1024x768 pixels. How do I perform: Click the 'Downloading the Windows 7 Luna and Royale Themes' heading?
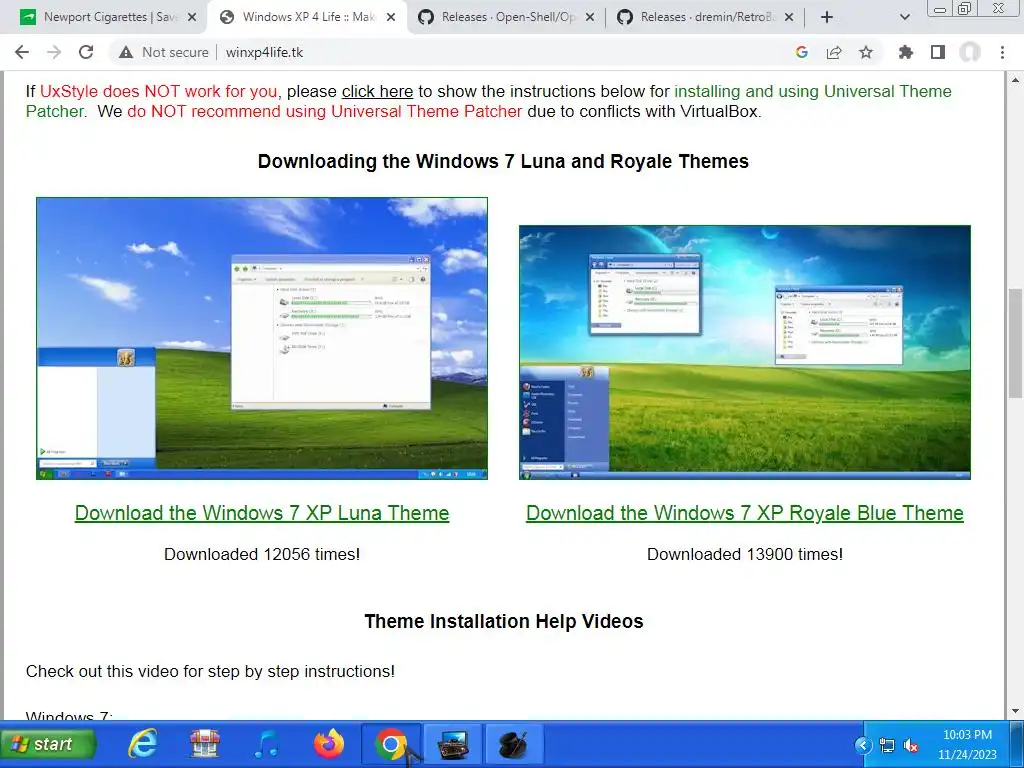504,161
